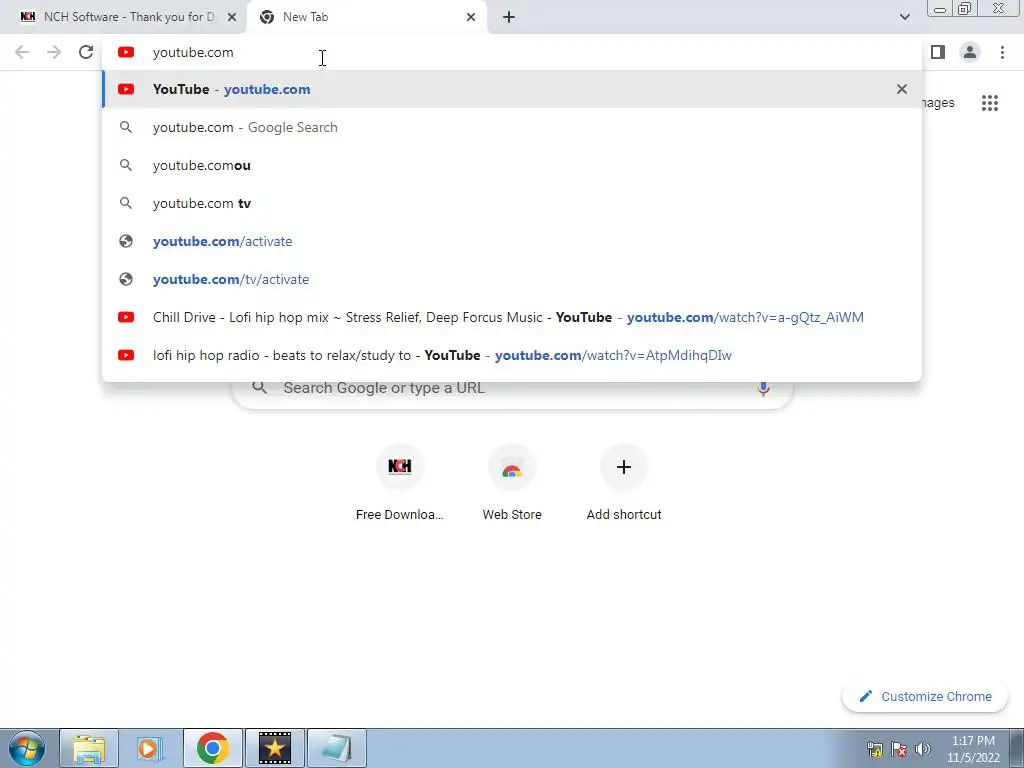Close the New Tab tab
This screenshot has height=768, width=1024.
click(471, 17)
